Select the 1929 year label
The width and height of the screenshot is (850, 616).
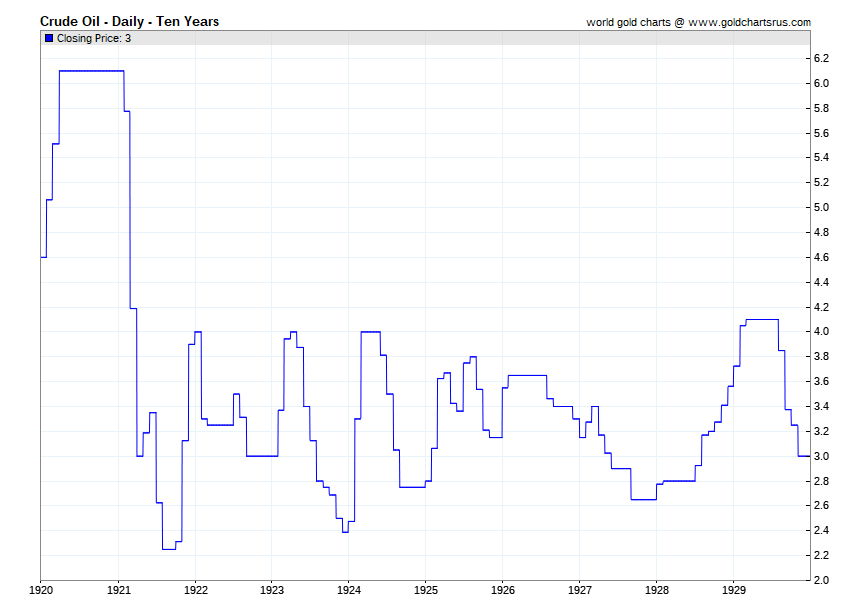point(734,589)
